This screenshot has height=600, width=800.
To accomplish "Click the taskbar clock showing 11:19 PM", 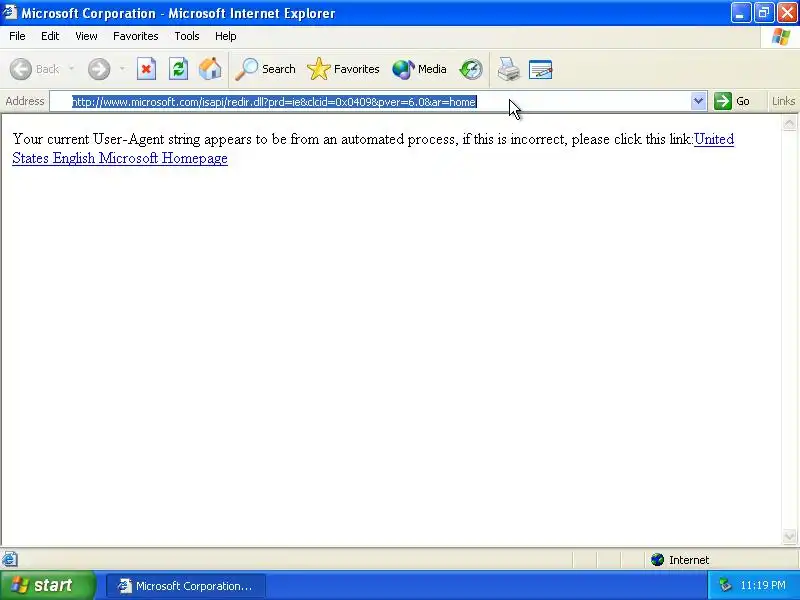I will (763, 585).
